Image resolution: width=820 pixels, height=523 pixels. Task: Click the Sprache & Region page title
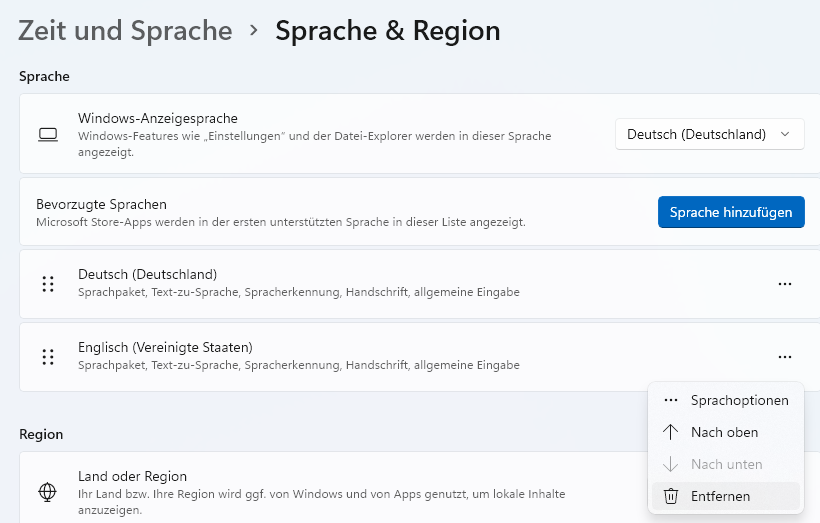coord(388,31)
